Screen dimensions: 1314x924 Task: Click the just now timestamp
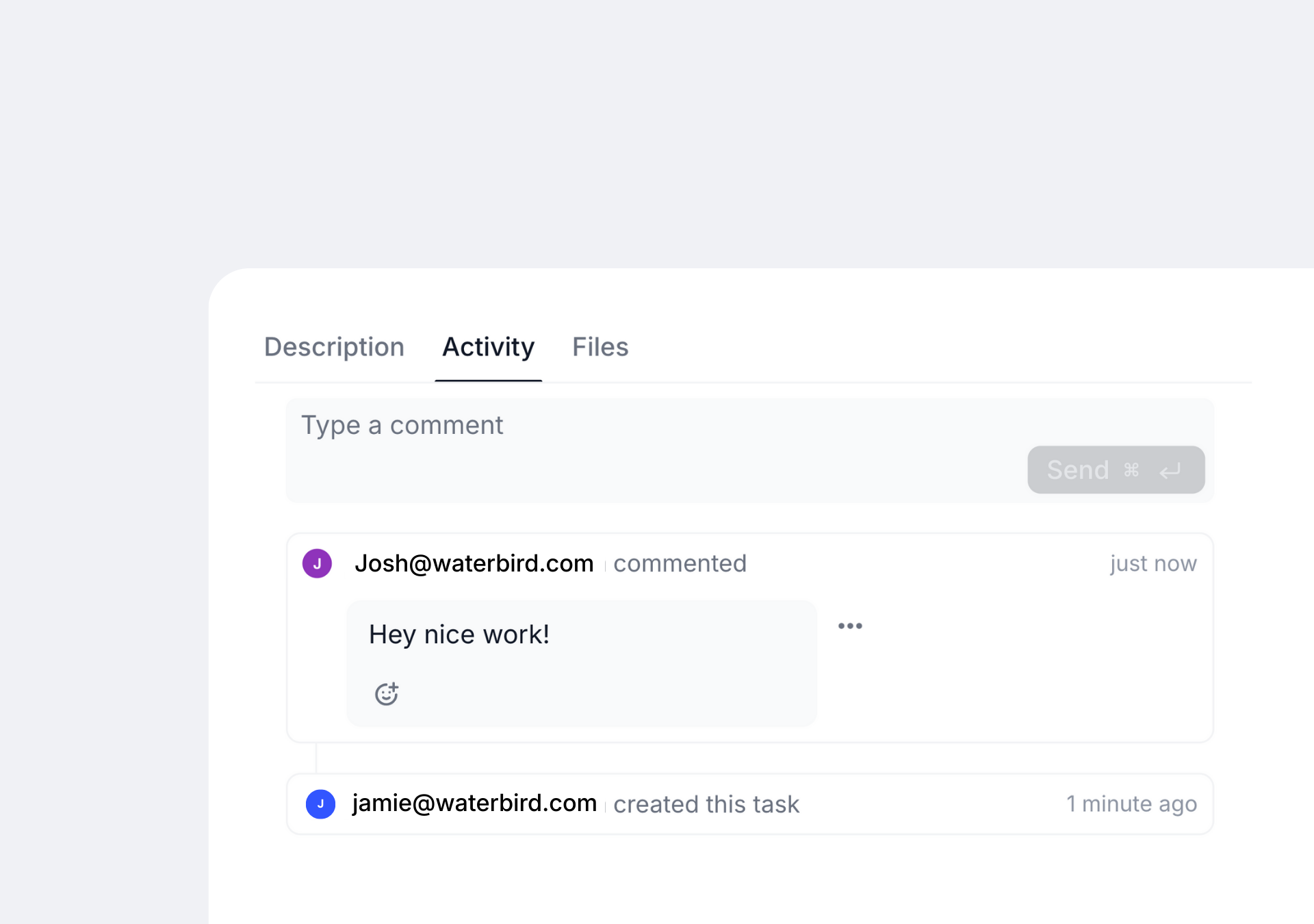pos(1152,563)
